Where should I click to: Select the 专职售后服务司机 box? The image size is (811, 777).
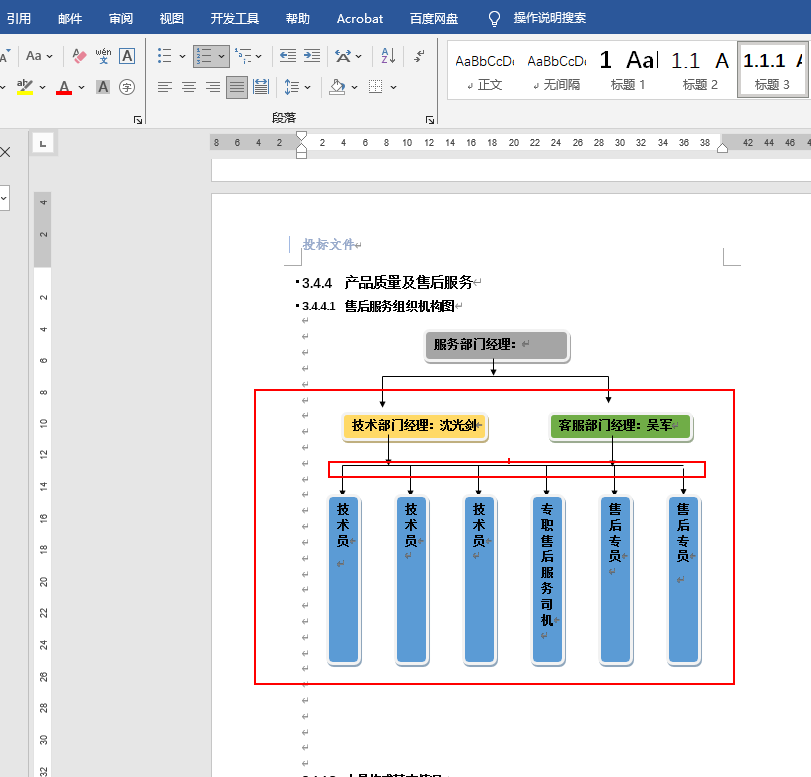click(547, 579)
